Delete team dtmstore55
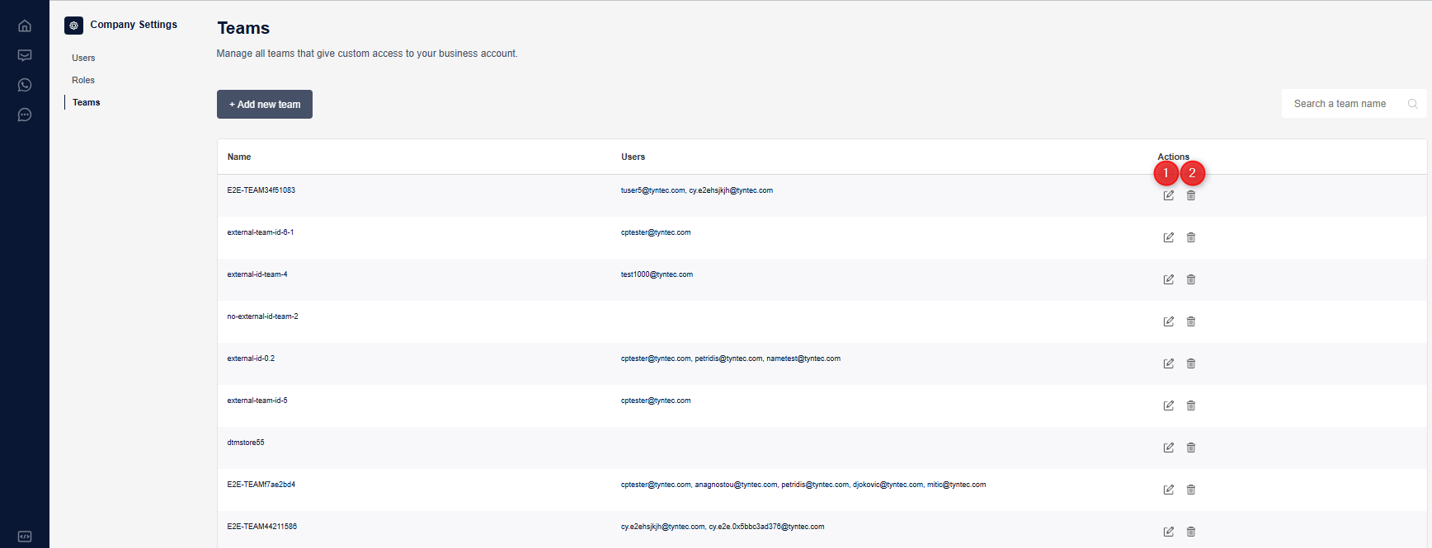This screenshot has height=548, width=1432. click(x=1191, y=447)
